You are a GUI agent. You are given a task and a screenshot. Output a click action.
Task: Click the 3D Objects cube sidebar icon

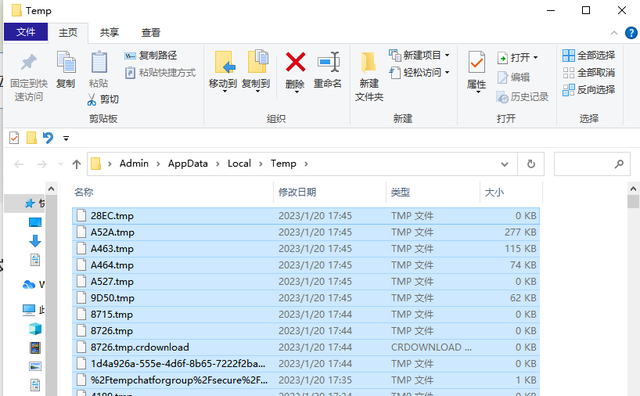[x=35, y=329]
